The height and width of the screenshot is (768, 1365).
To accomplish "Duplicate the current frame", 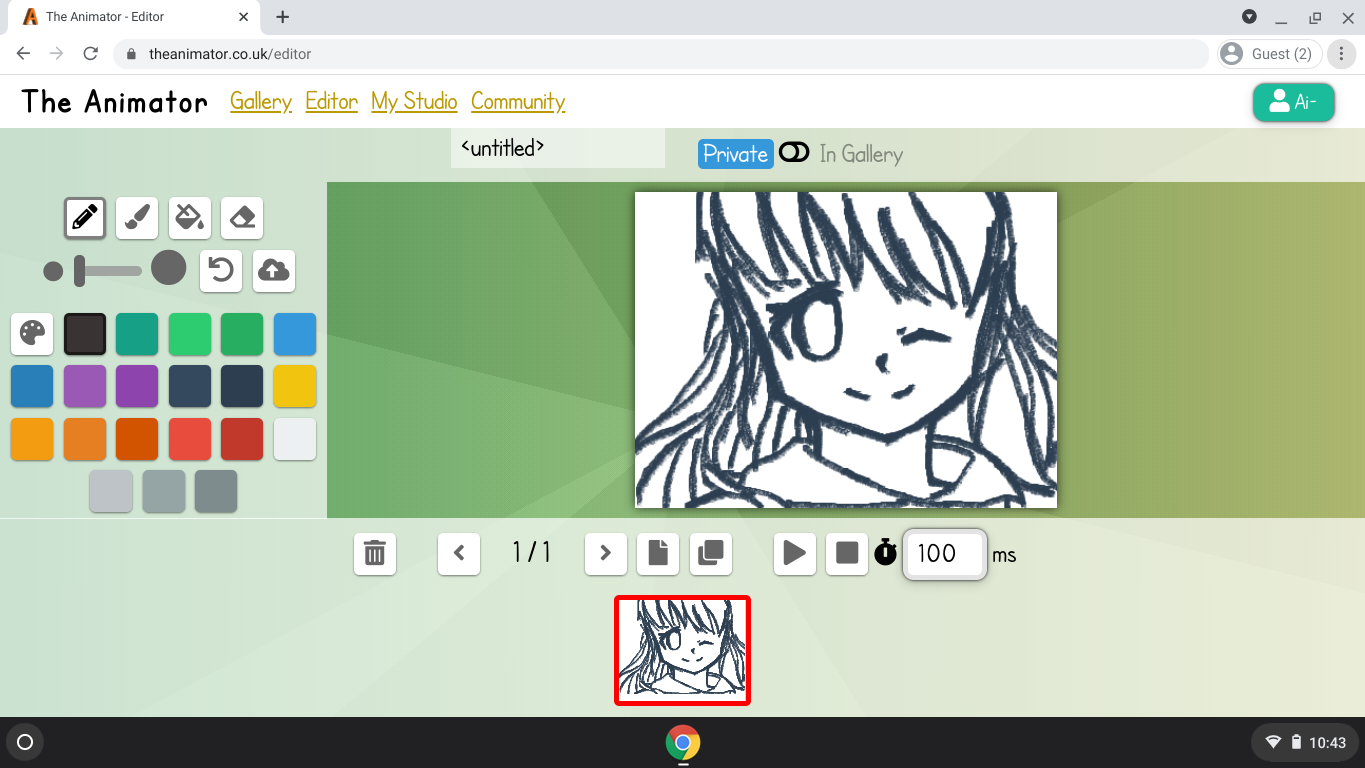I will (711, 553).
